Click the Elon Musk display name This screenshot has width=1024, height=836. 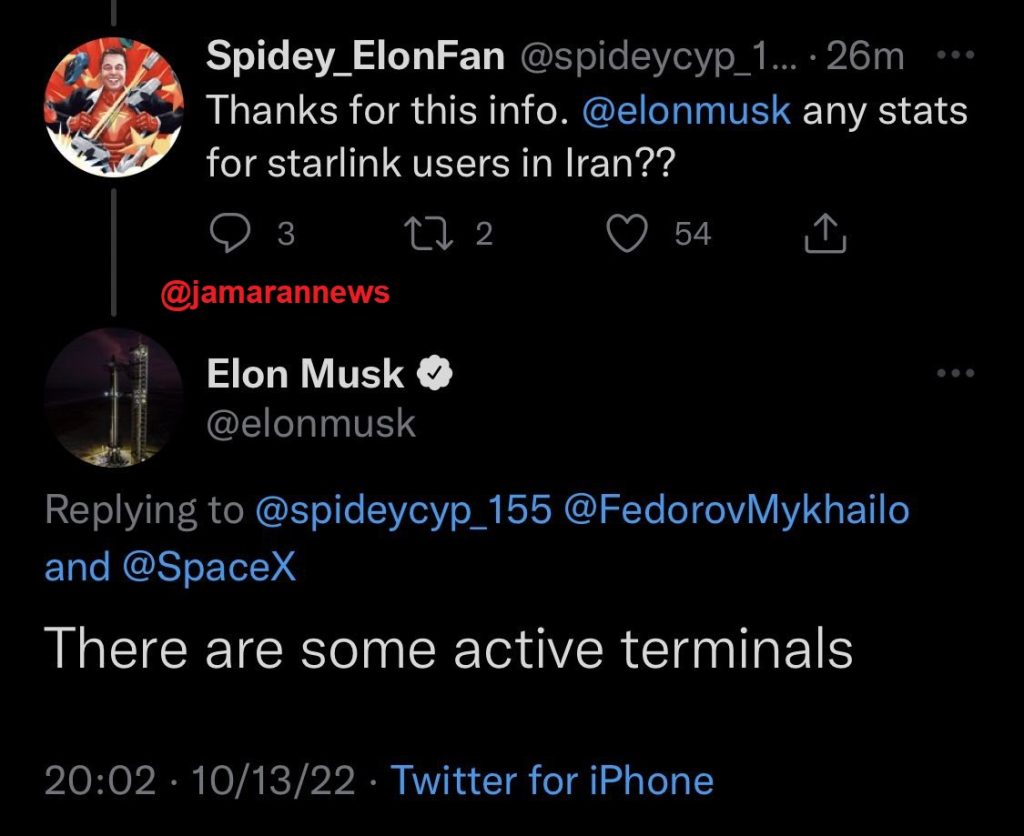point(305,374)
